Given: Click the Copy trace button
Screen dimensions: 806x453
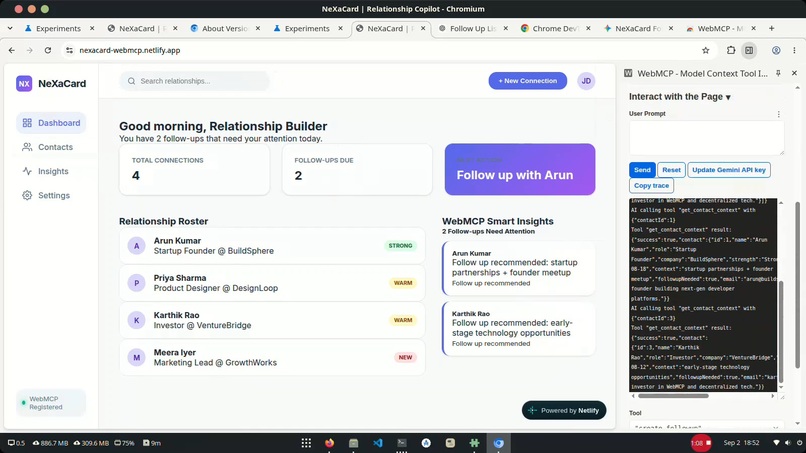Looking at the screenshot, I should pos(651,185).
